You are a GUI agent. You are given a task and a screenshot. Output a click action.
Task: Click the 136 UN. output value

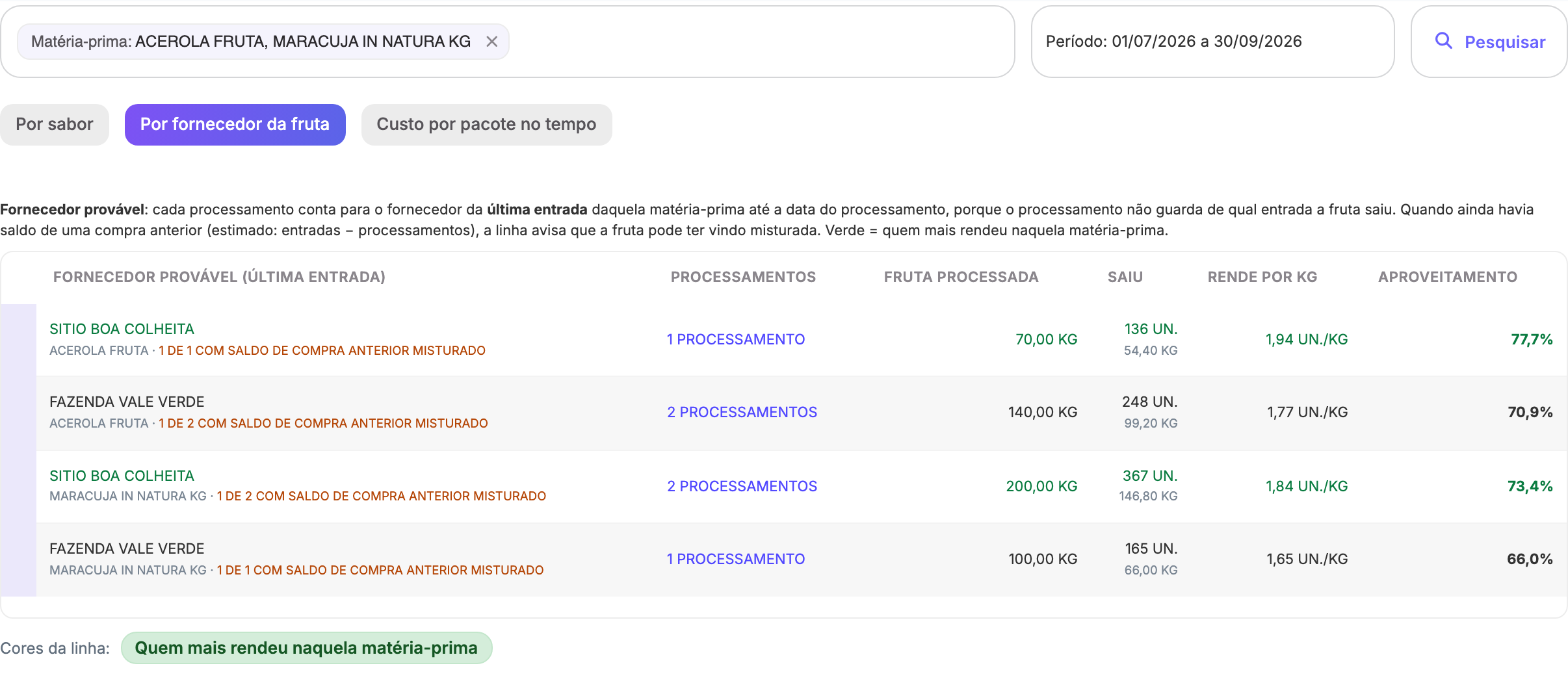[x=1151, y=329]
